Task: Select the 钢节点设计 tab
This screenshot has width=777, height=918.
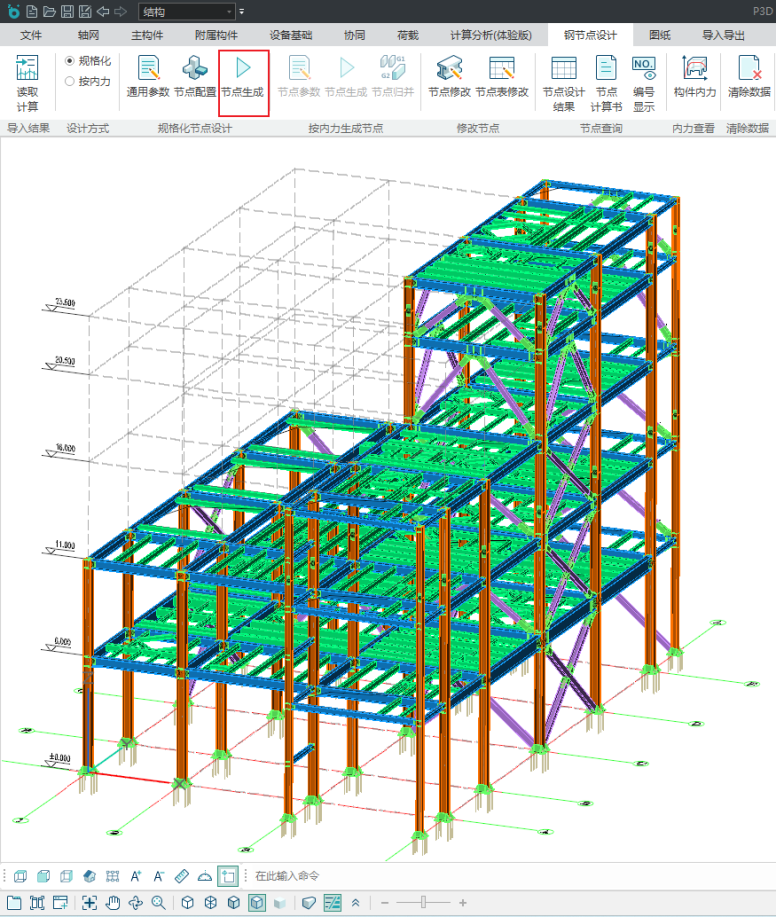Action: tap(590, 35)
